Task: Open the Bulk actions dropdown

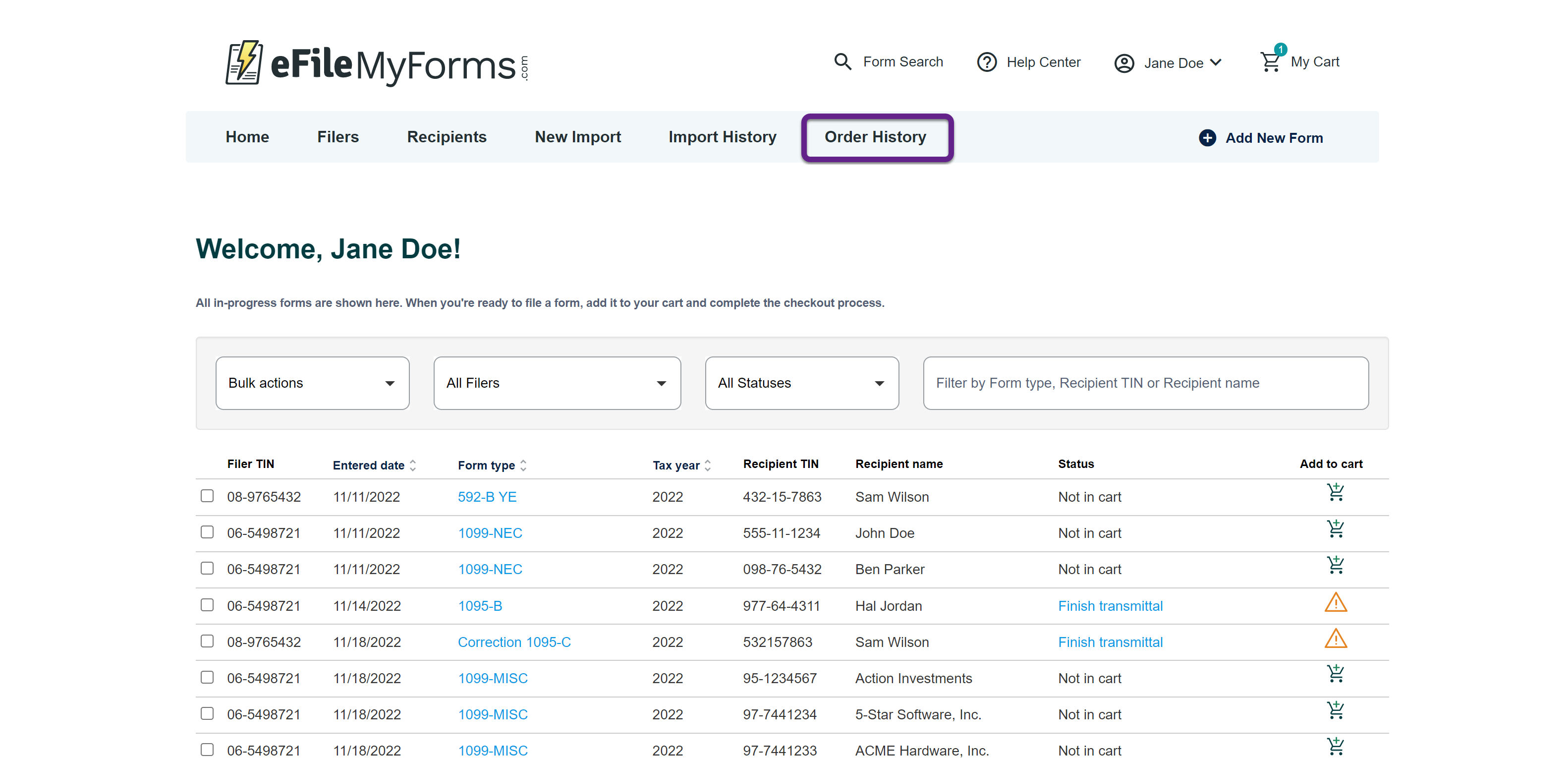Action: click(312, 383)
